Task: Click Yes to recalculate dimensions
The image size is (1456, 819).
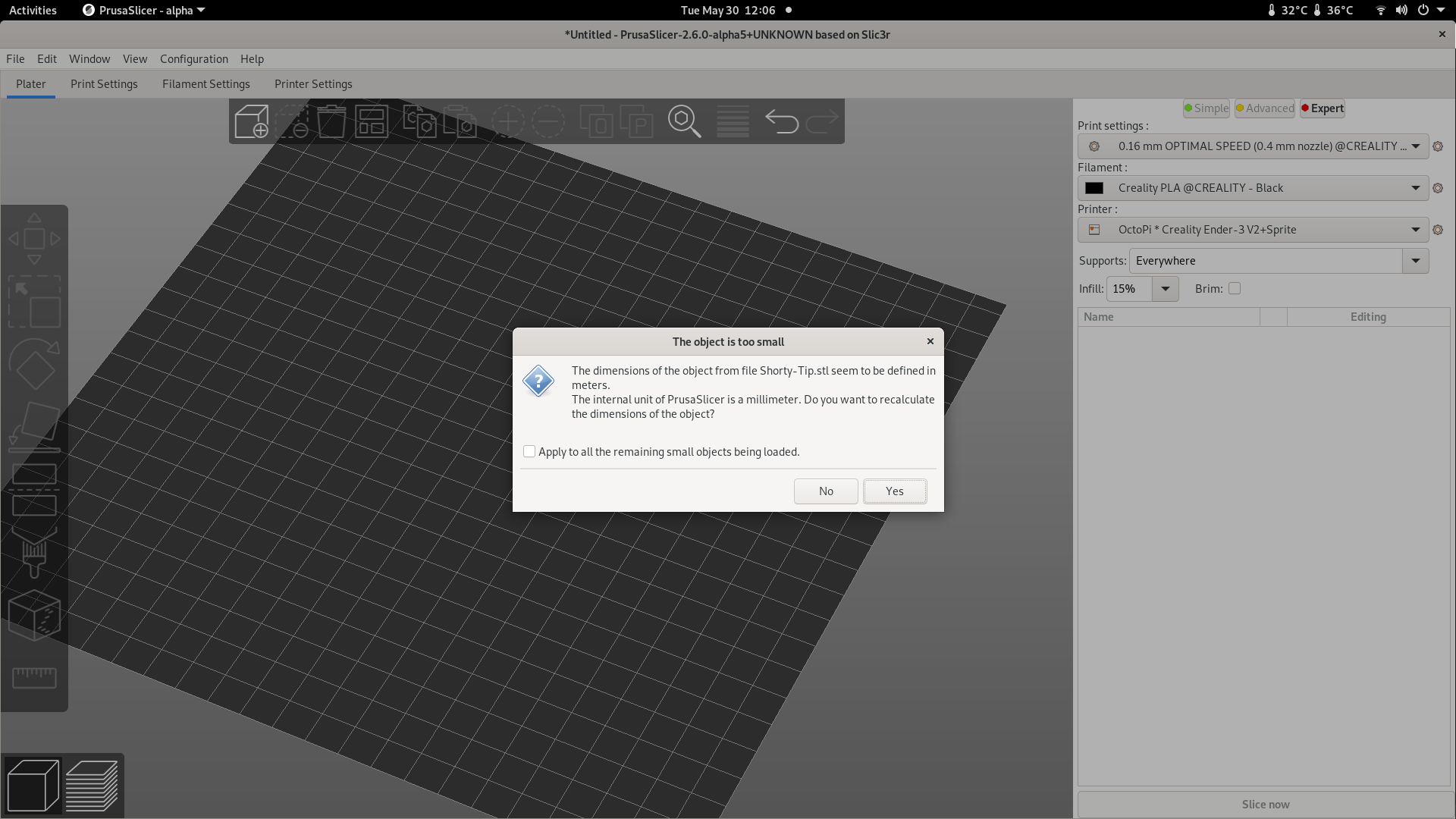Action: pos(895,491)
